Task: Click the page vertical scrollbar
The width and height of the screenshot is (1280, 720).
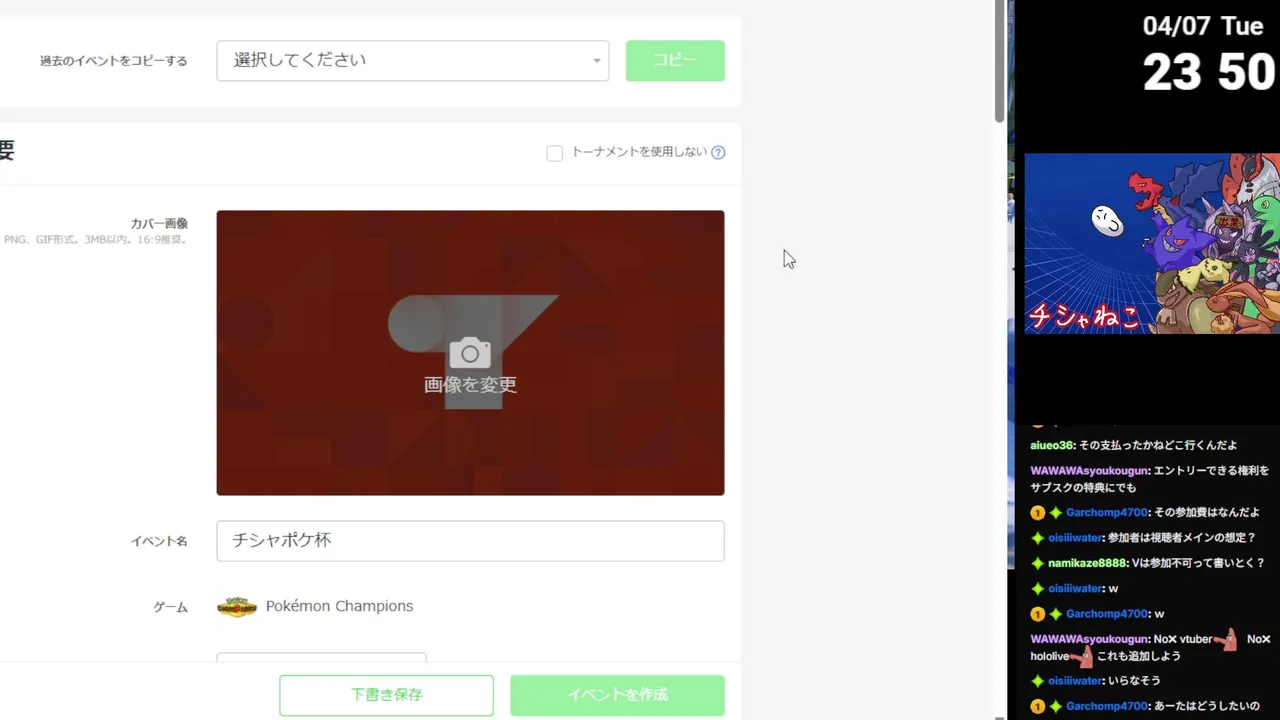Action: pyautogui.click(x=999, y=62)
